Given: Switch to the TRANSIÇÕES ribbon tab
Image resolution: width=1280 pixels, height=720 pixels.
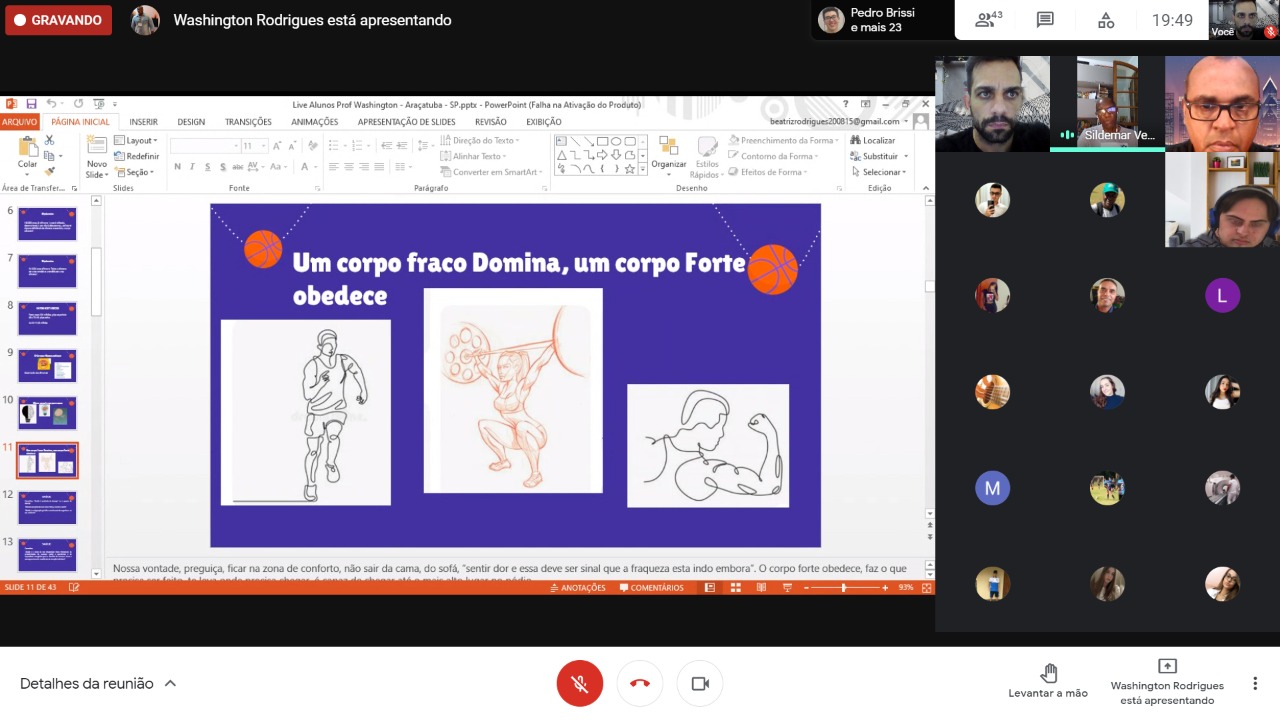Looking at the screenshot, I should (x=248, y=122).
